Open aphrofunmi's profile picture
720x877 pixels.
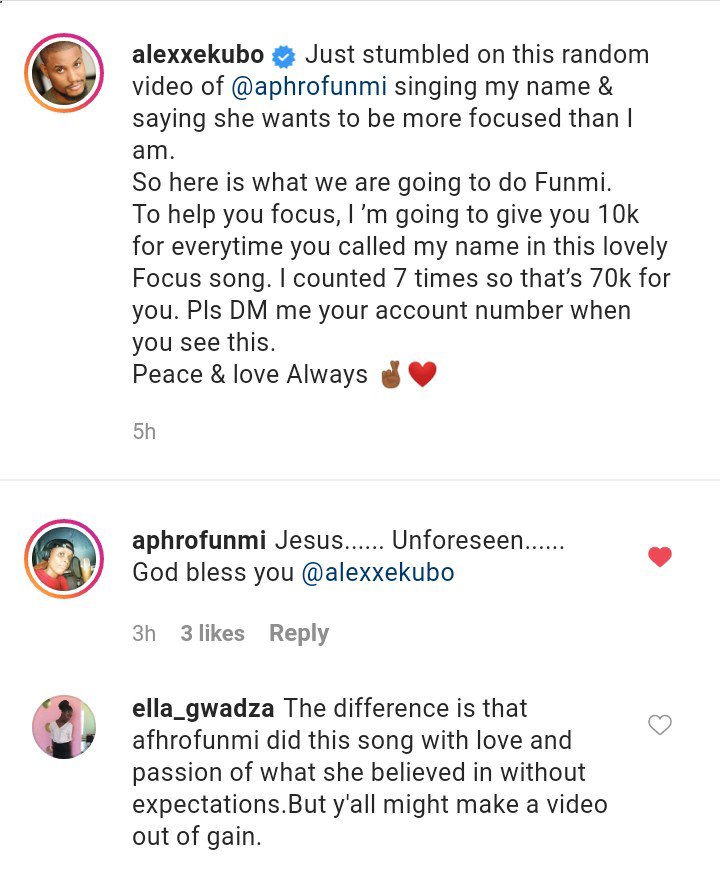64,557
